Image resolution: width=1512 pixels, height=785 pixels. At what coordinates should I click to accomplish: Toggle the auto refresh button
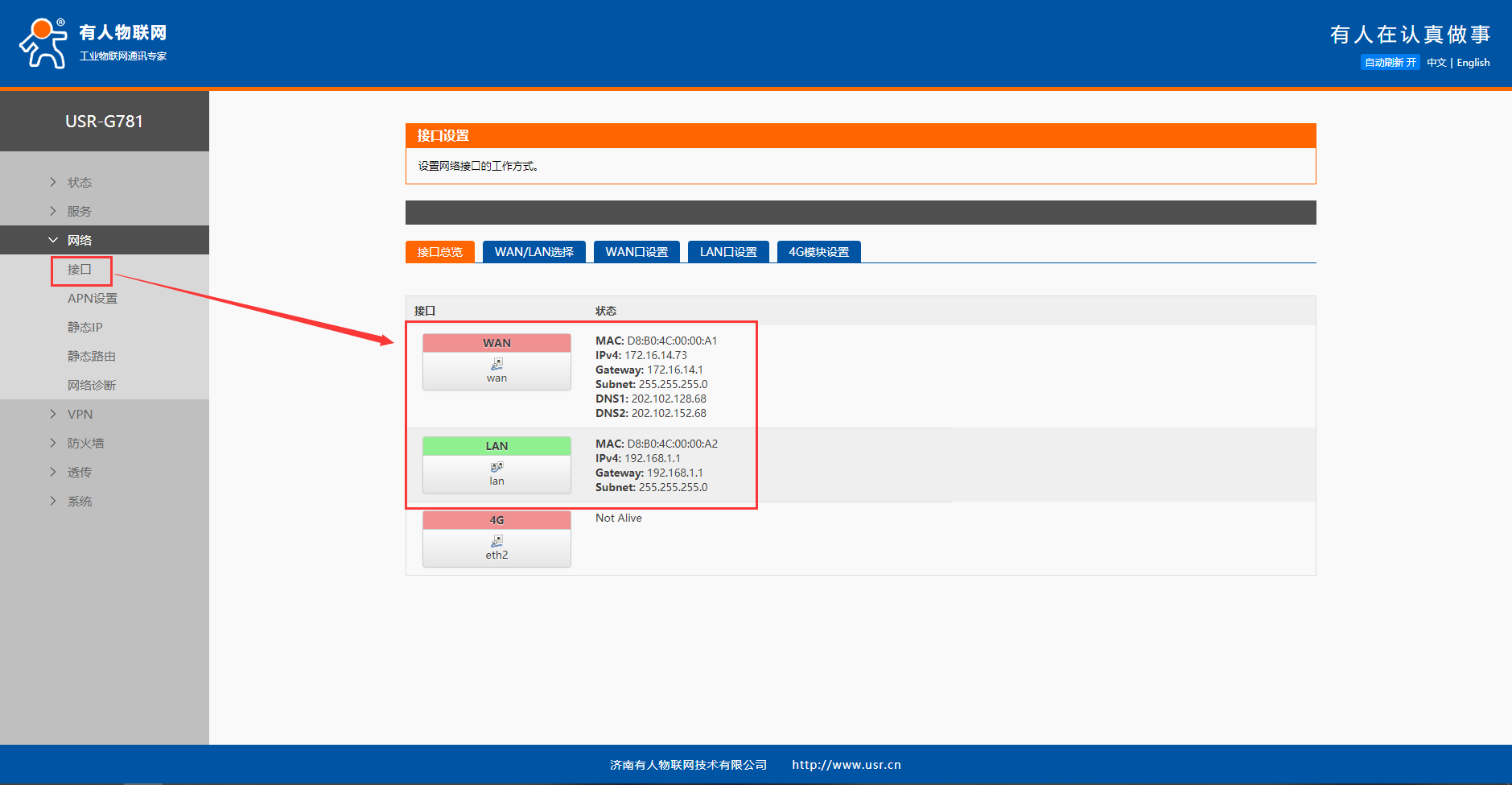[x=1390, y=63]
